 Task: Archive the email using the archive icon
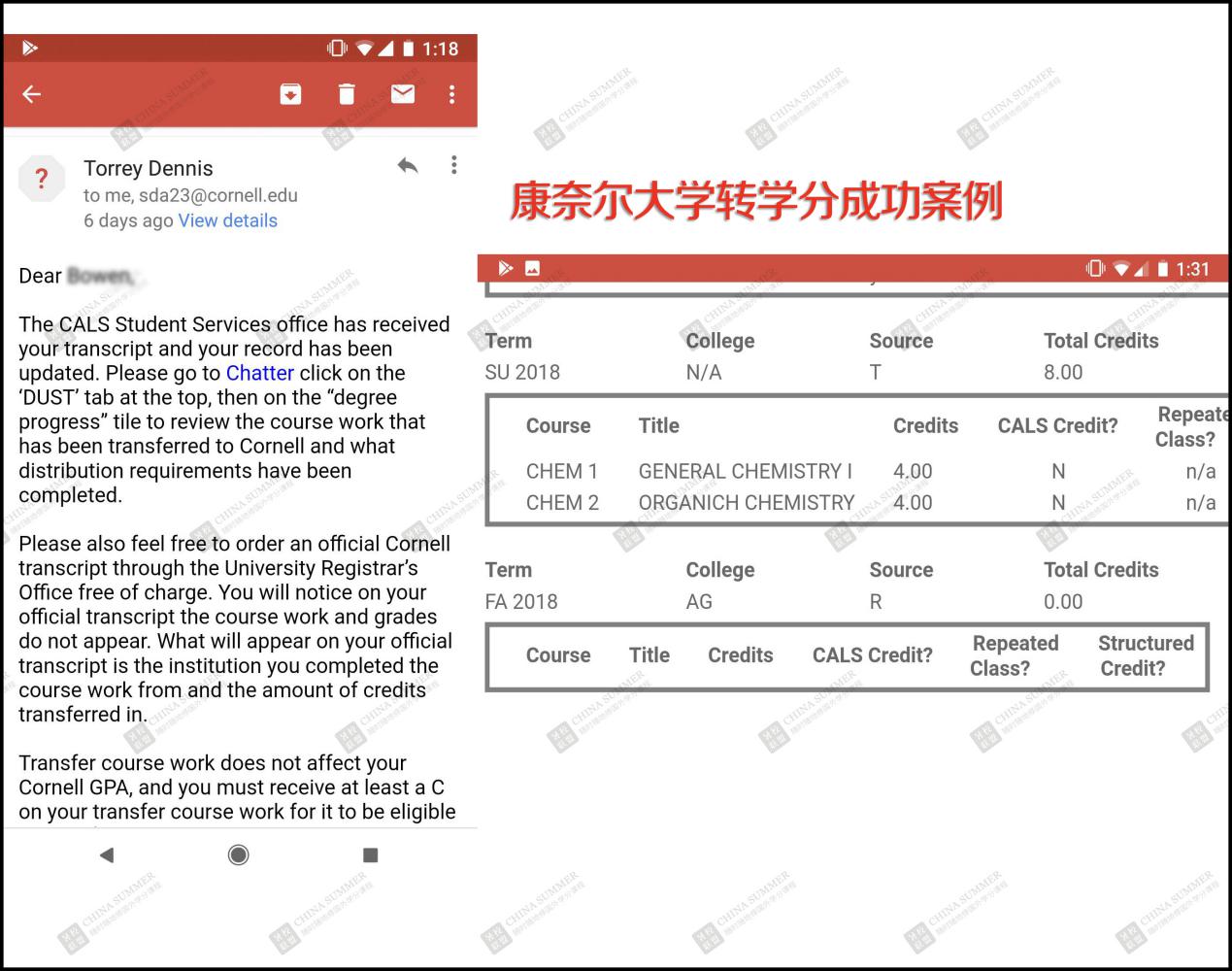[x=290, y=94]
